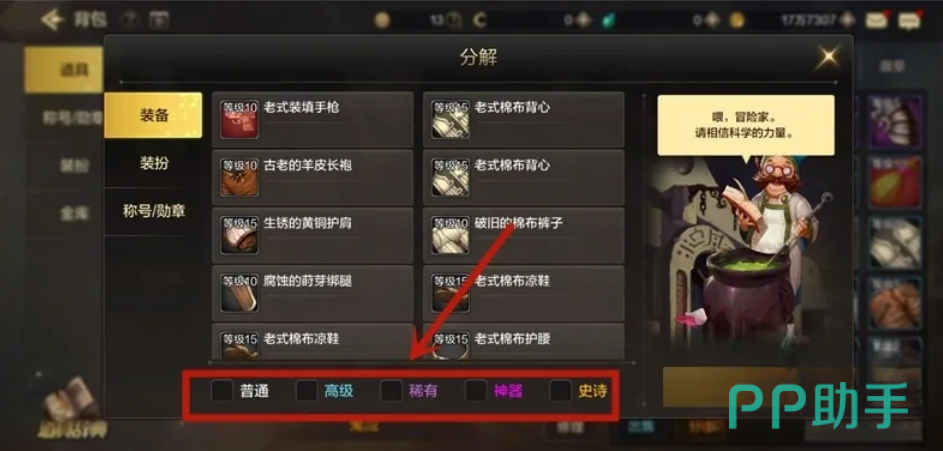Select the 老式装填手枪 red pistol icon
The height and width of the screenshot is (451, 943).
click(239, 119)
